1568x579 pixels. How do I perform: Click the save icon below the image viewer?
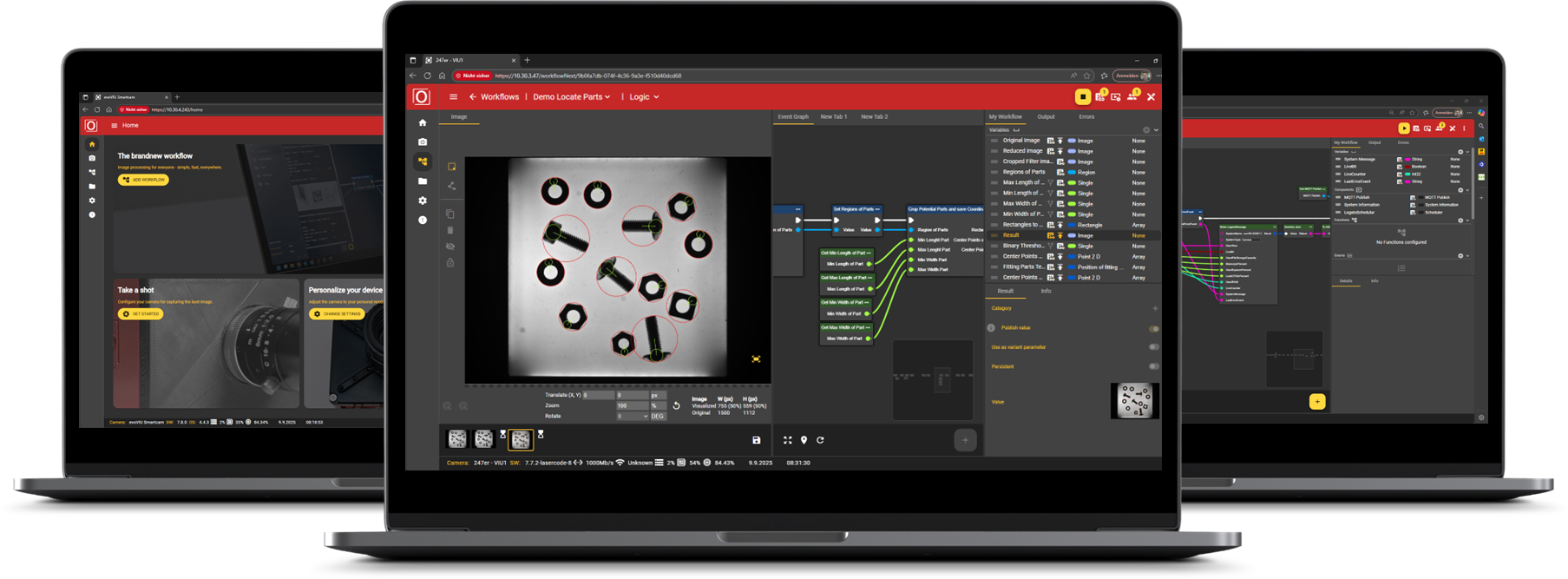click(x=756, y=440)
